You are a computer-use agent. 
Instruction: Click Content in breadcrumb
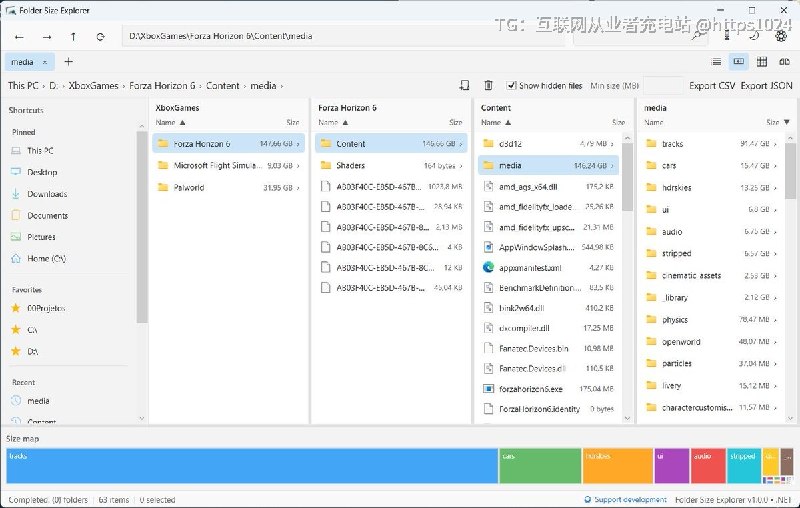pyautogui.click(x=222, y=86)
